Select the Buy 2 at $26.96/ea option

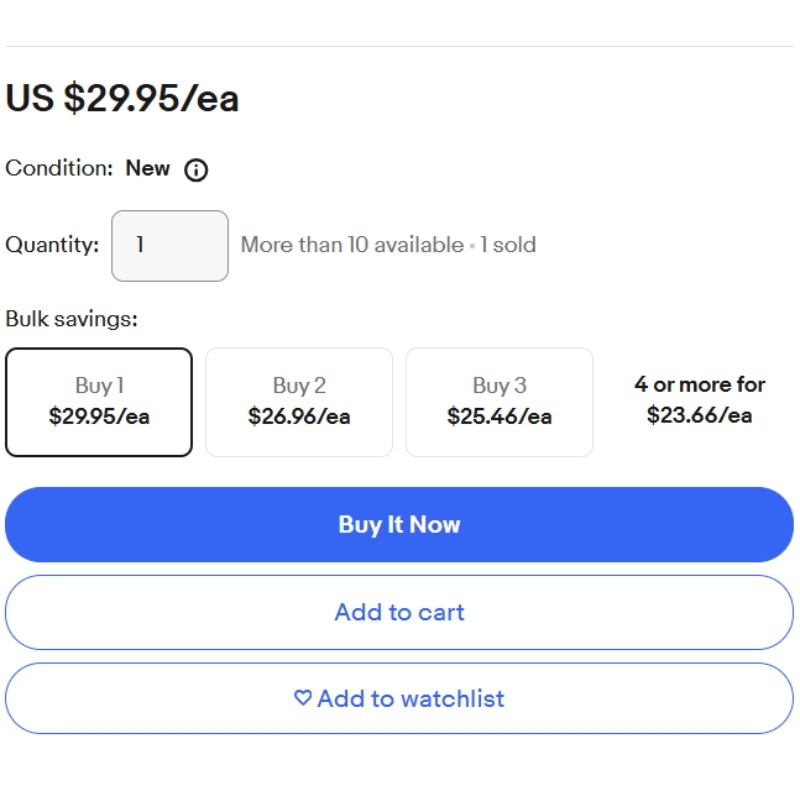pyautogui.click(x=299, y=402)
